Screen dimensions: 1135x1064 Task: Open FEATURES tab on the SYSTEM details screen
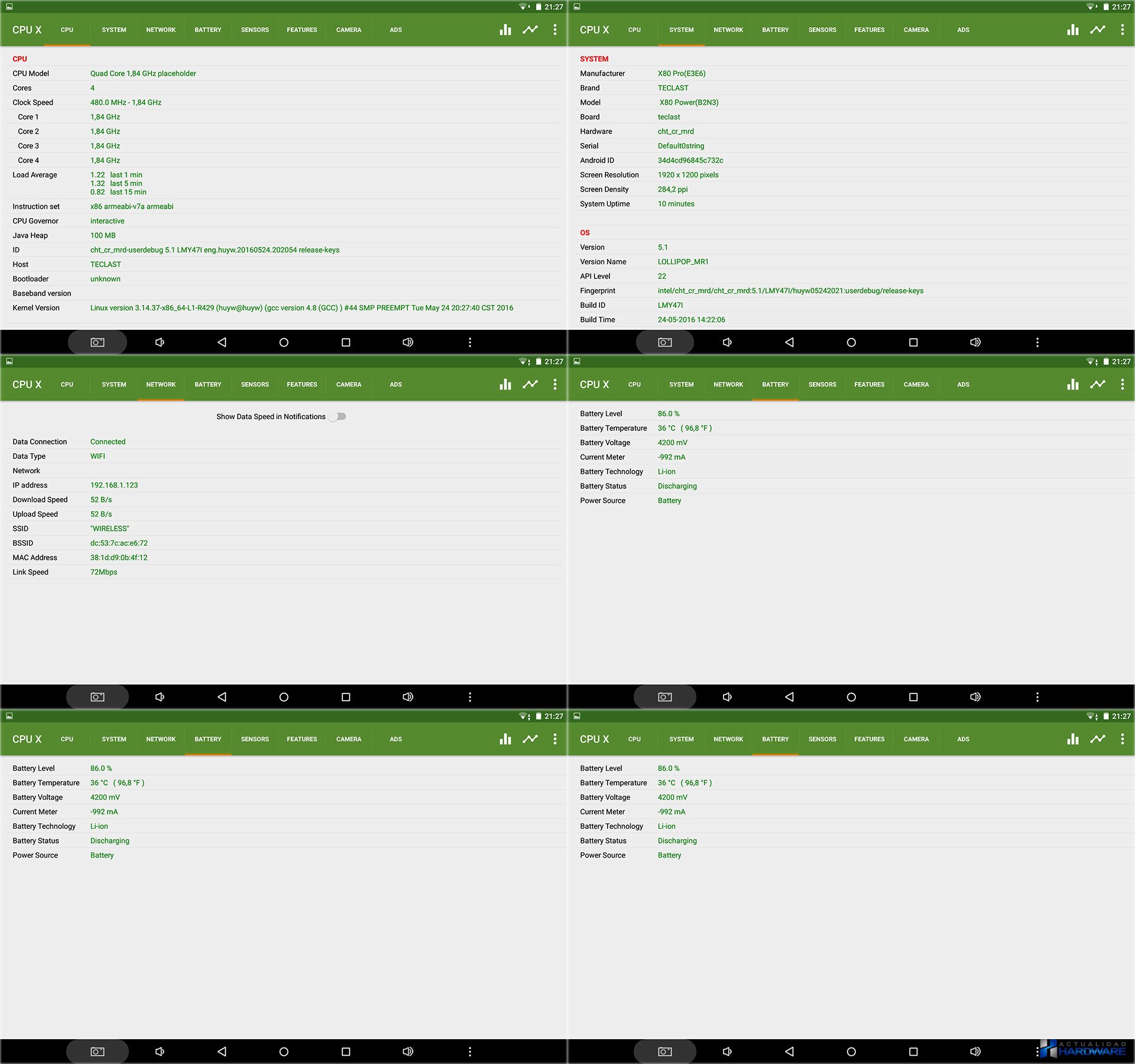click(x=869, y=30)
